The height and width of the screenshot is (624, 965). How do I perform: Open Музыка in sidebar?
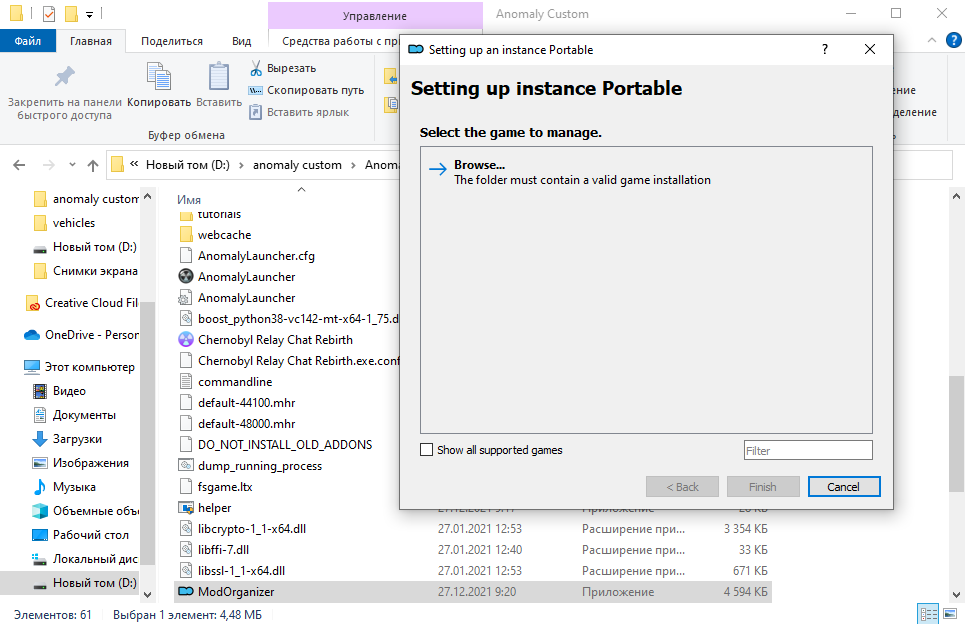point(64,487)
